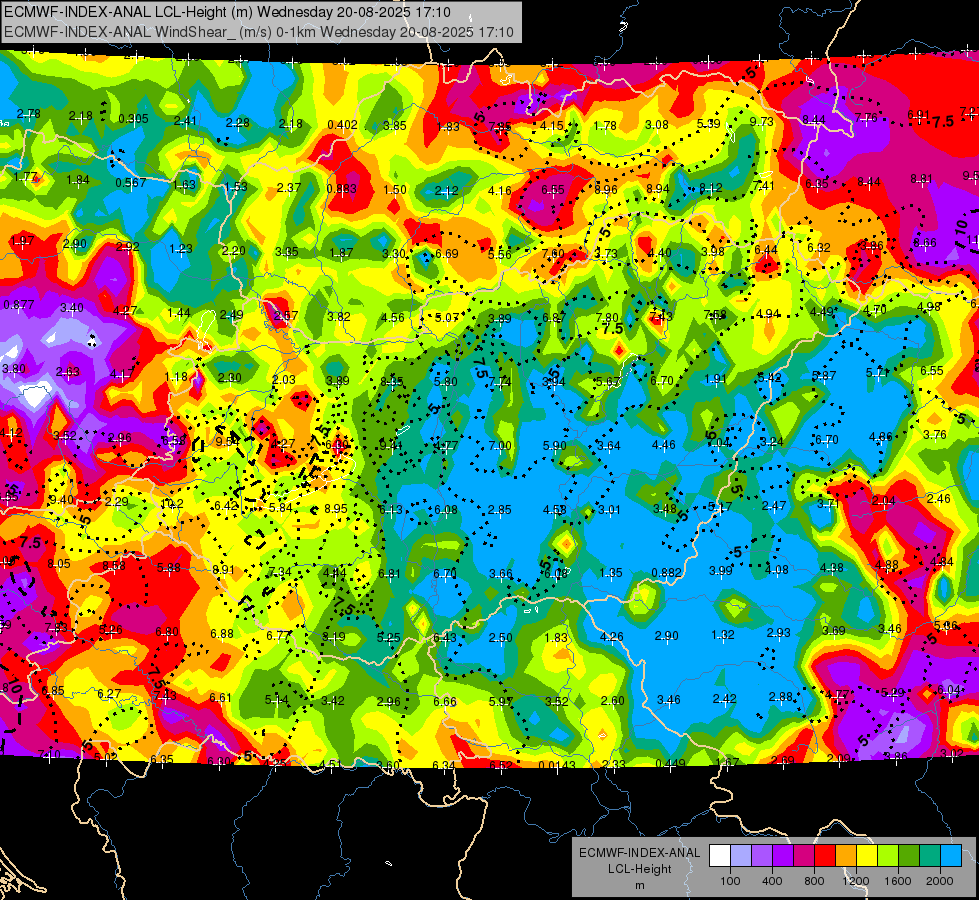Click the map value 3.40
This screenshot has height=900, width=979.
click(72, 307)
